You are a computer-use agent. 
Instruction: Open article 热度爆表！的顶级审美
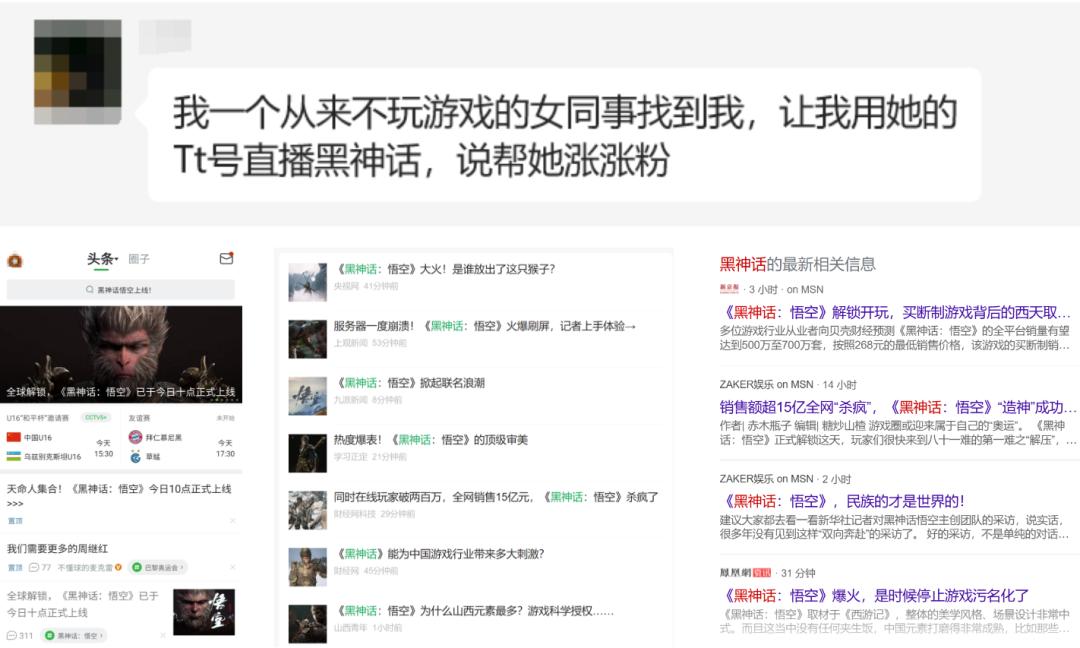tap(431, 440)
